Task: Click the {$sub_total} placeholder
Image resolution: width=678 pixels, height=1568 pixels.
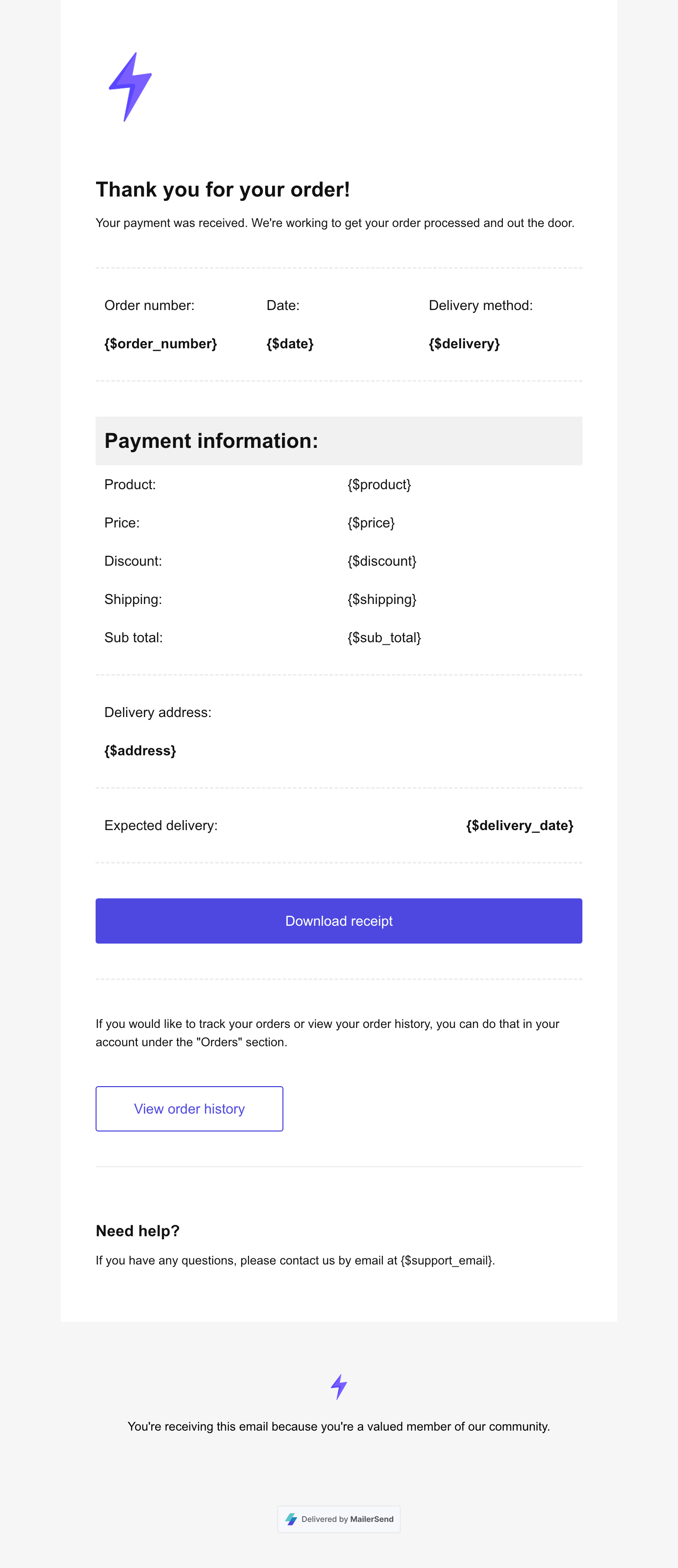Action: (384, 638)
